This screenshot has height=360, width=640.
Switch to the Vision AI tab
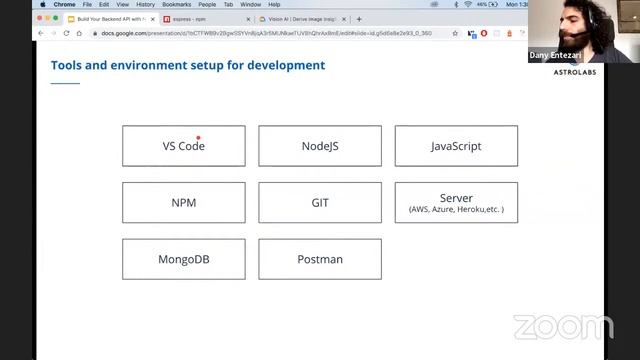302,19
